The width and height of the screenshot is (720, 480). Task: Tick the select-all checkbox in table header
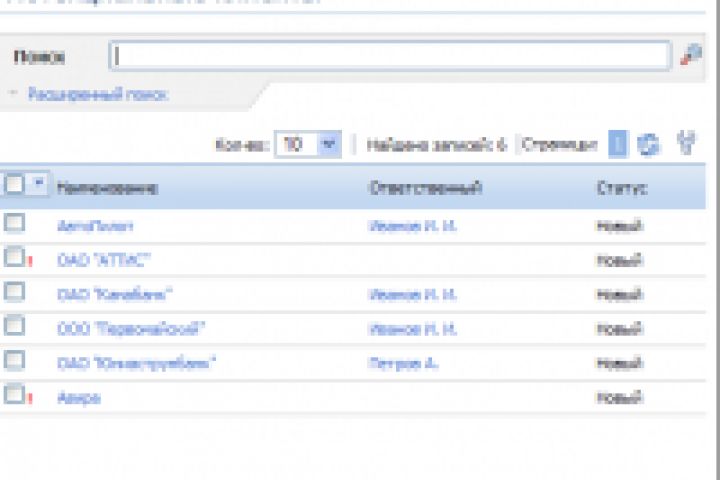click(x=14, y=185)
